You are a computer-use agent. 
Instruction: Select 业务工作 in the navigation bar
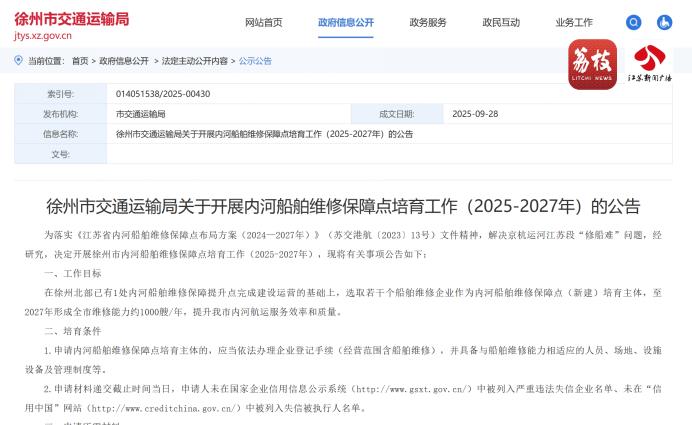coord(574,22)
